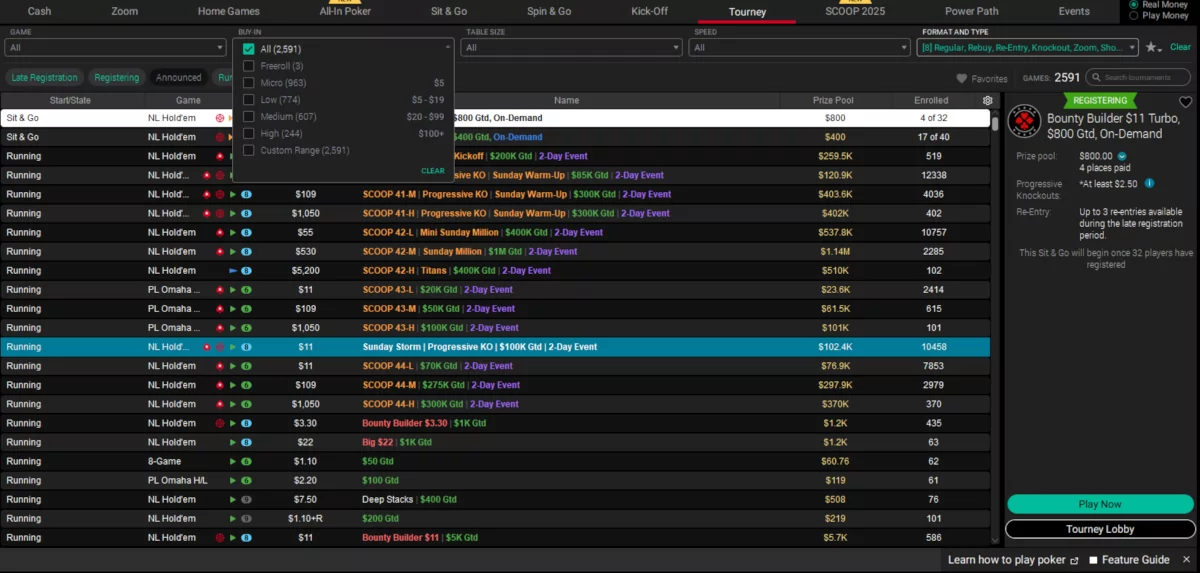Open saved filters star icon
The width and height of the screenshot is (1200, 573).
pyautogui.click(x=1153, y=47)
